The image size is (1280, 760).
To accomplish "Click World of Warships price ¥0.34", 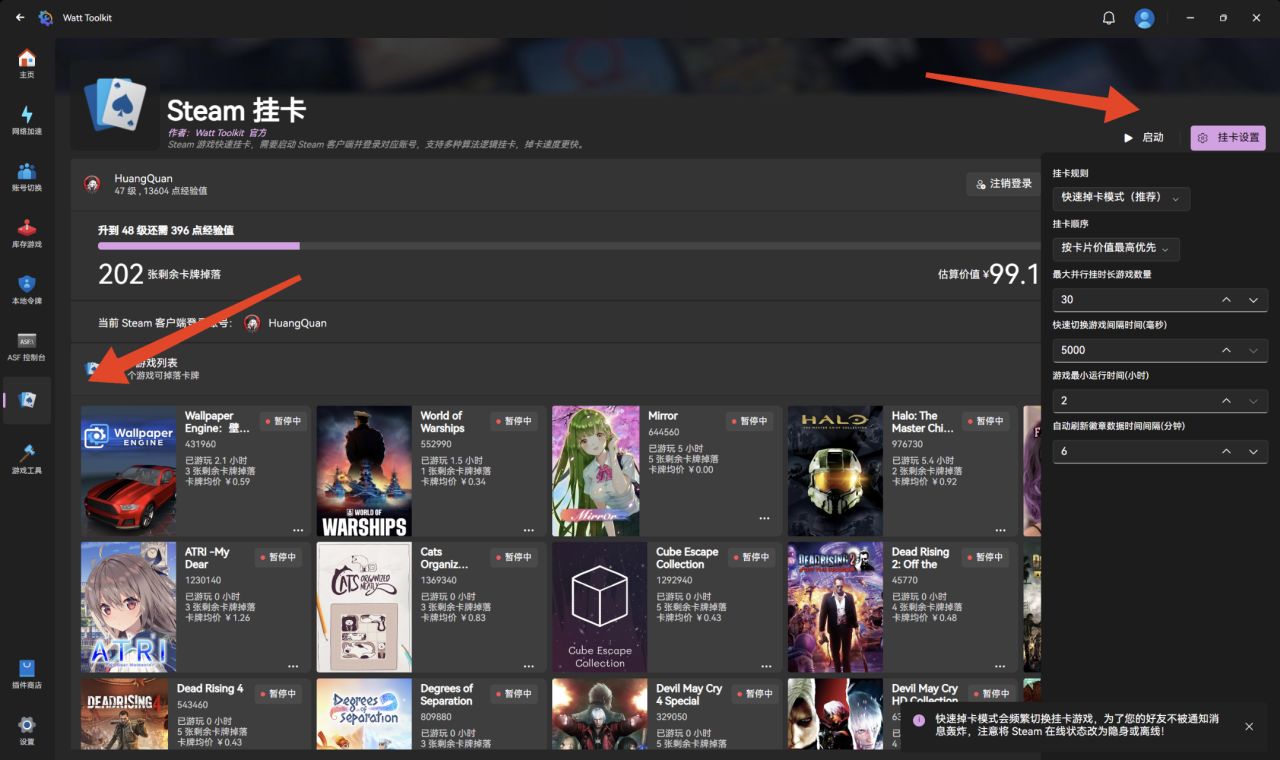I will pos(453,482).
